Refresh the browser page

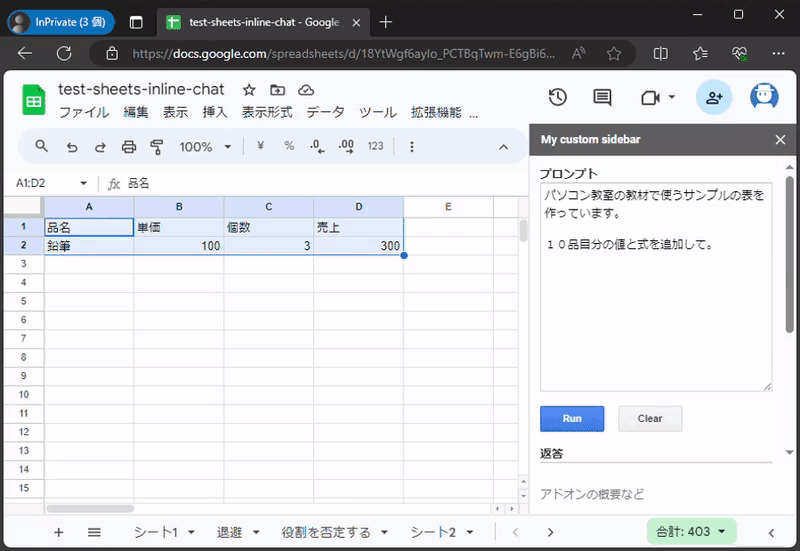click(64, 53)
